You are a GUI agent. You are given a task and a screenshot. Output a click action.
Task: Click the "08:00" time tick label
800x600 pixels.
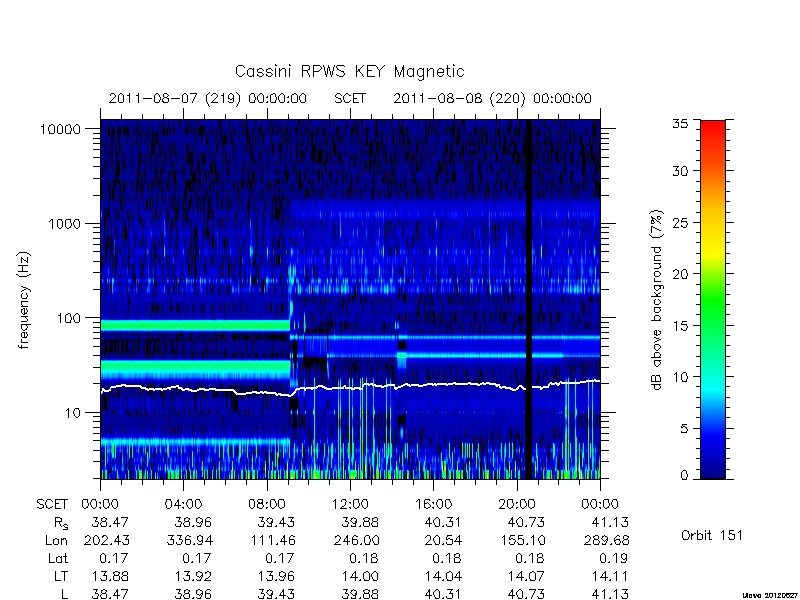click(267, 504)
